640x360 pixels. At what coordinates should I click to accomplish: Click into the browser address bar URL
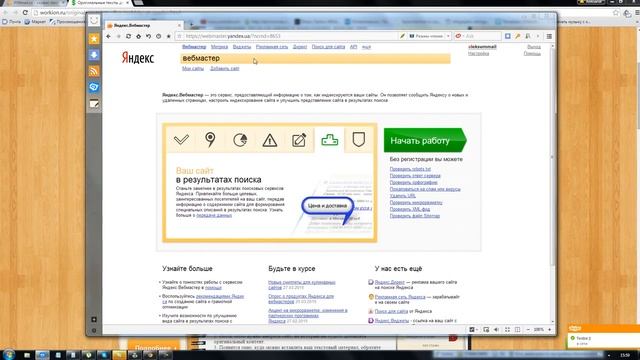coord(286,36)
